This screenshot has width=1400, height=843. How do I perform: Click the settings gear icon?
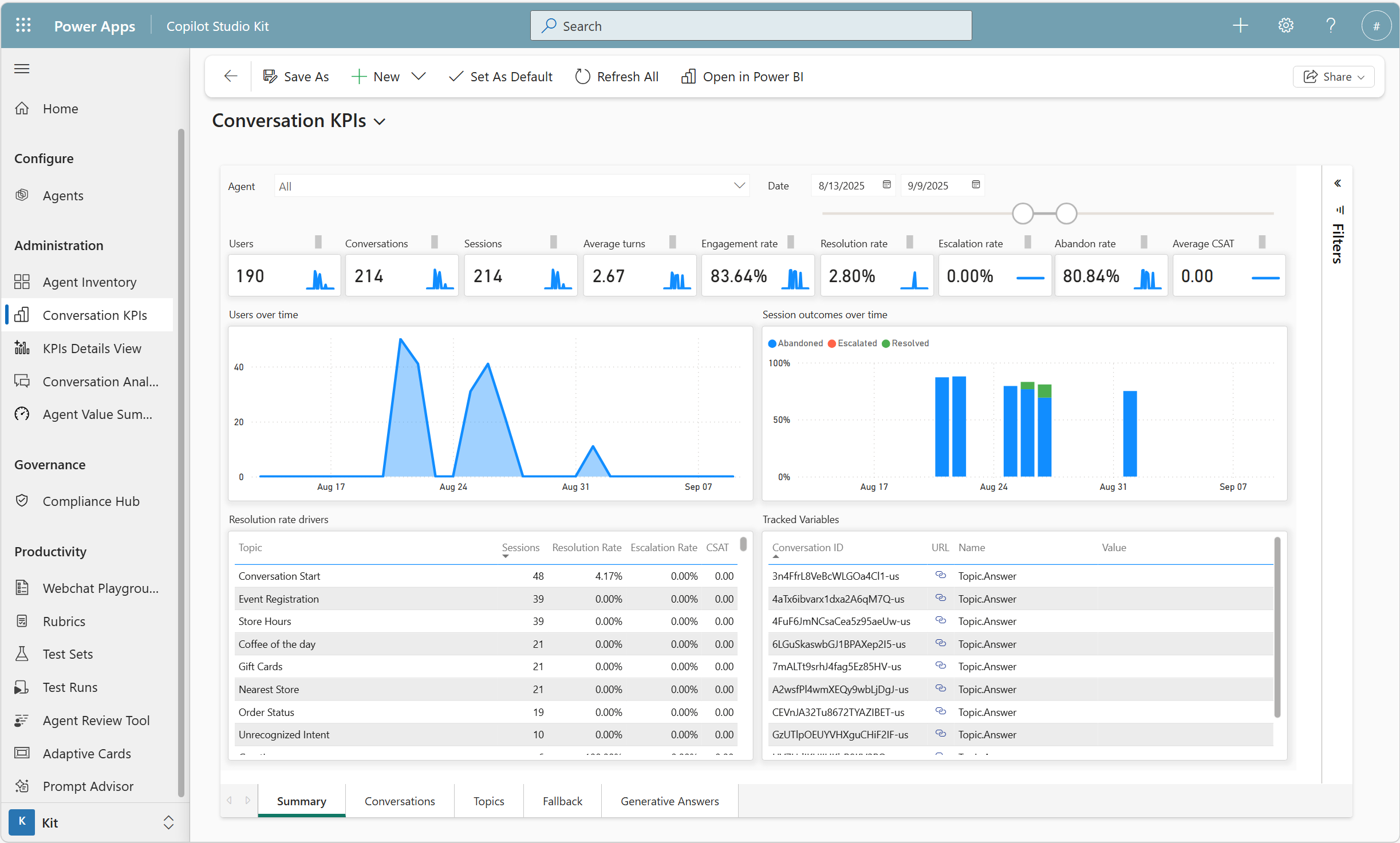click(1285, 26)
